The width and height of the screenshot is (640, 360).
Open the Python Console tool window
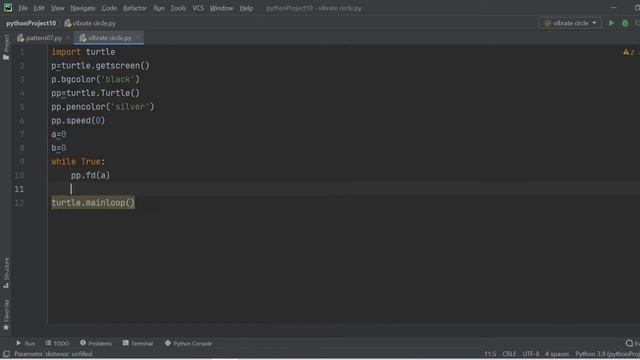click(188, 343)
